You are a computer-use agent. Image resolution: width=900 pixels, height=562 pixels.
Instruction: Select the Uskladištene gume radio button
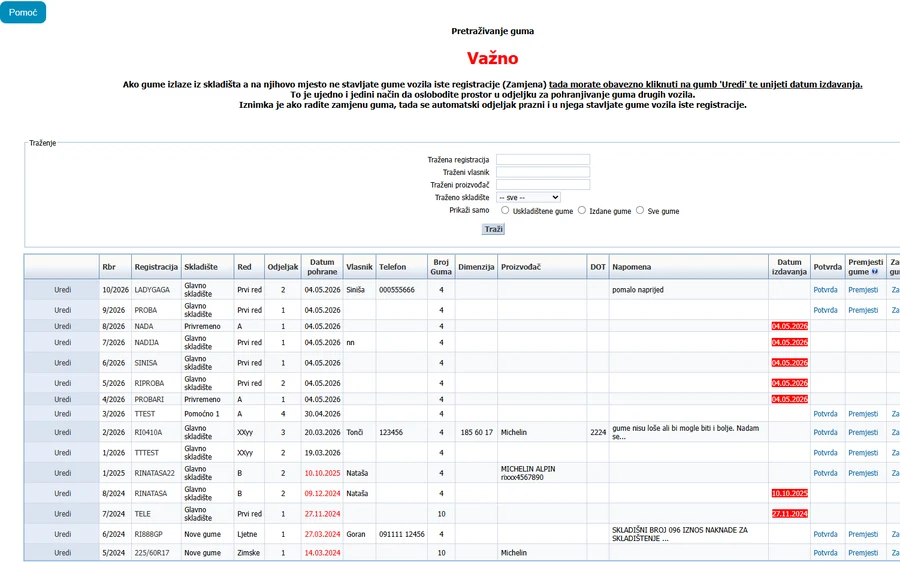pyautogui.click(x=505, y=210)
